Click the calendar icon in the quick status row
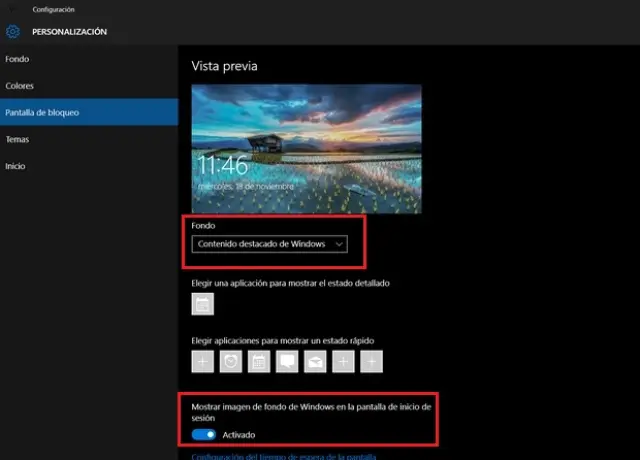Image resolution: width=640 pixels, height=460 pixels. point(259,361)
